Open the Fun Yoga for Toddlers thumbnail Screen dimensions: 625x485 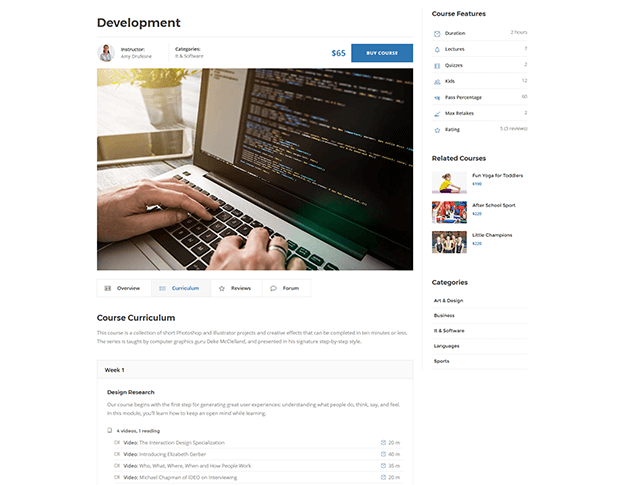point(449,181)
